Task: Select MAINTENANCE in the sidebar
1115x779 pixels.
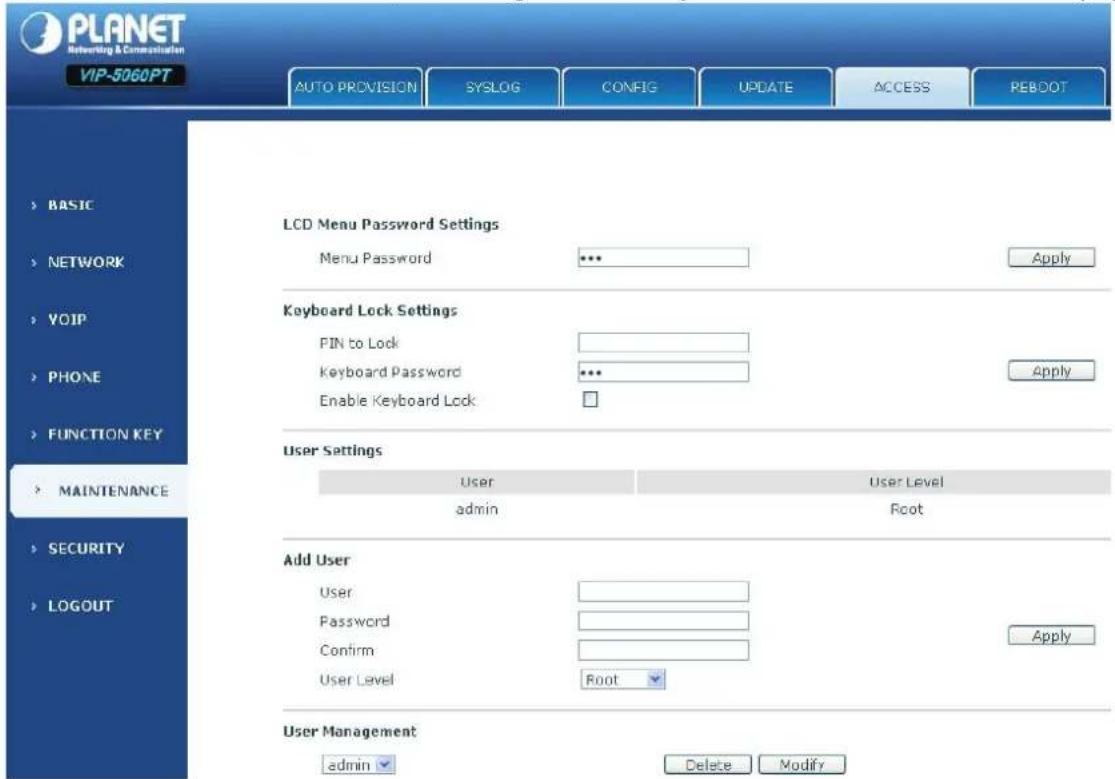Action: [100, 491]
